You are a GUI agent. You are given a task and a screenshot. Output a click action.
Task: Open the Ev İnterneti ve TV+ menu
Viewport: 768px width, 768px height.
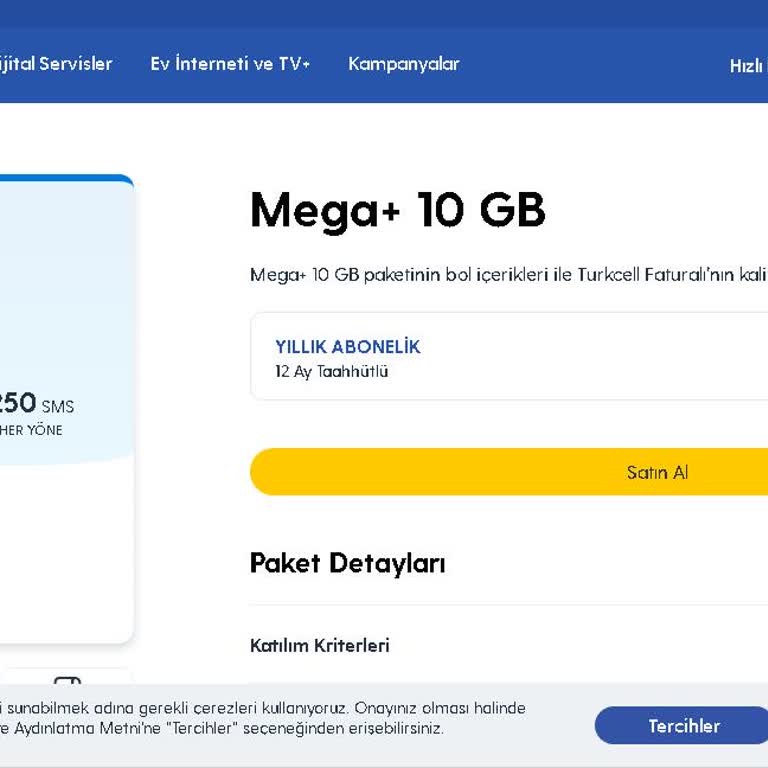(230, 64)
